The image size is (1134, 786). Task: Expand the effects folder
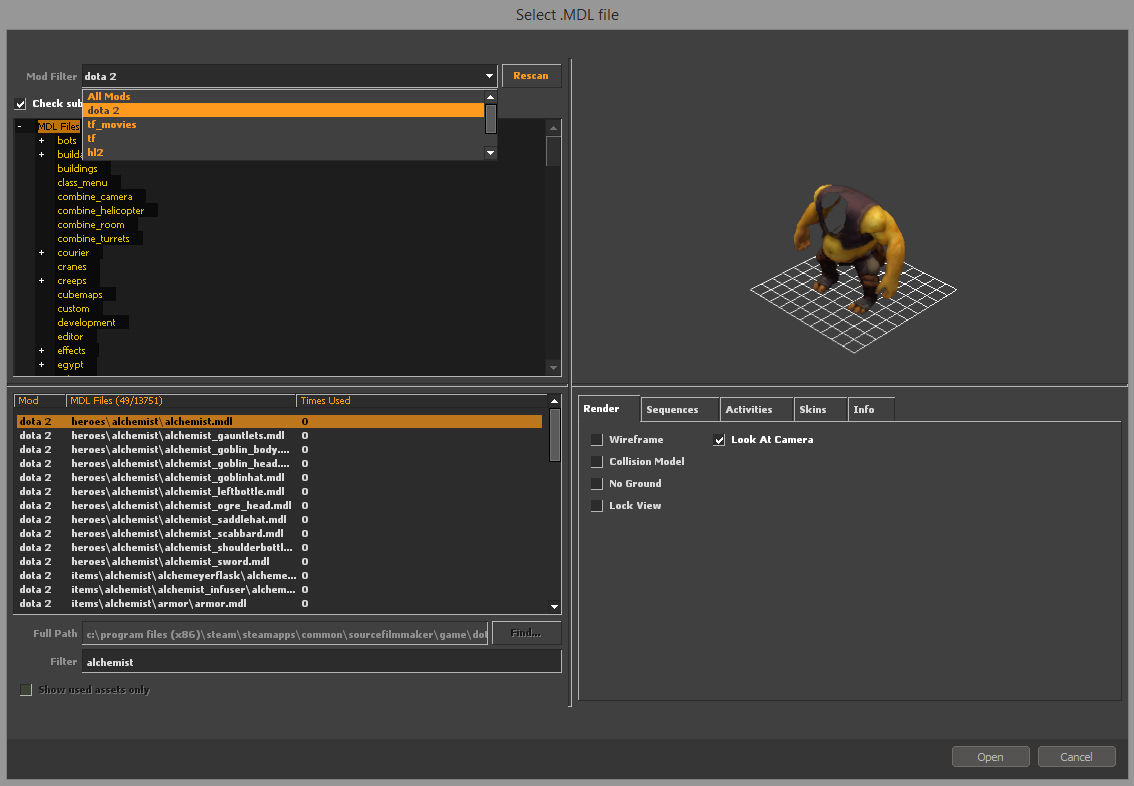click(41, 351)
